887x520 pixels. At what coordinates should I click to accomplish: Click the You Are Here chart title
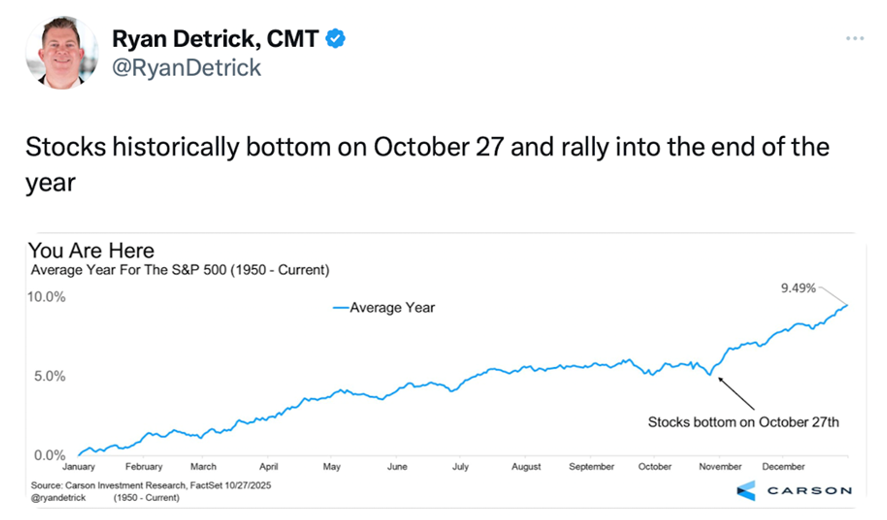coord(91,250)
